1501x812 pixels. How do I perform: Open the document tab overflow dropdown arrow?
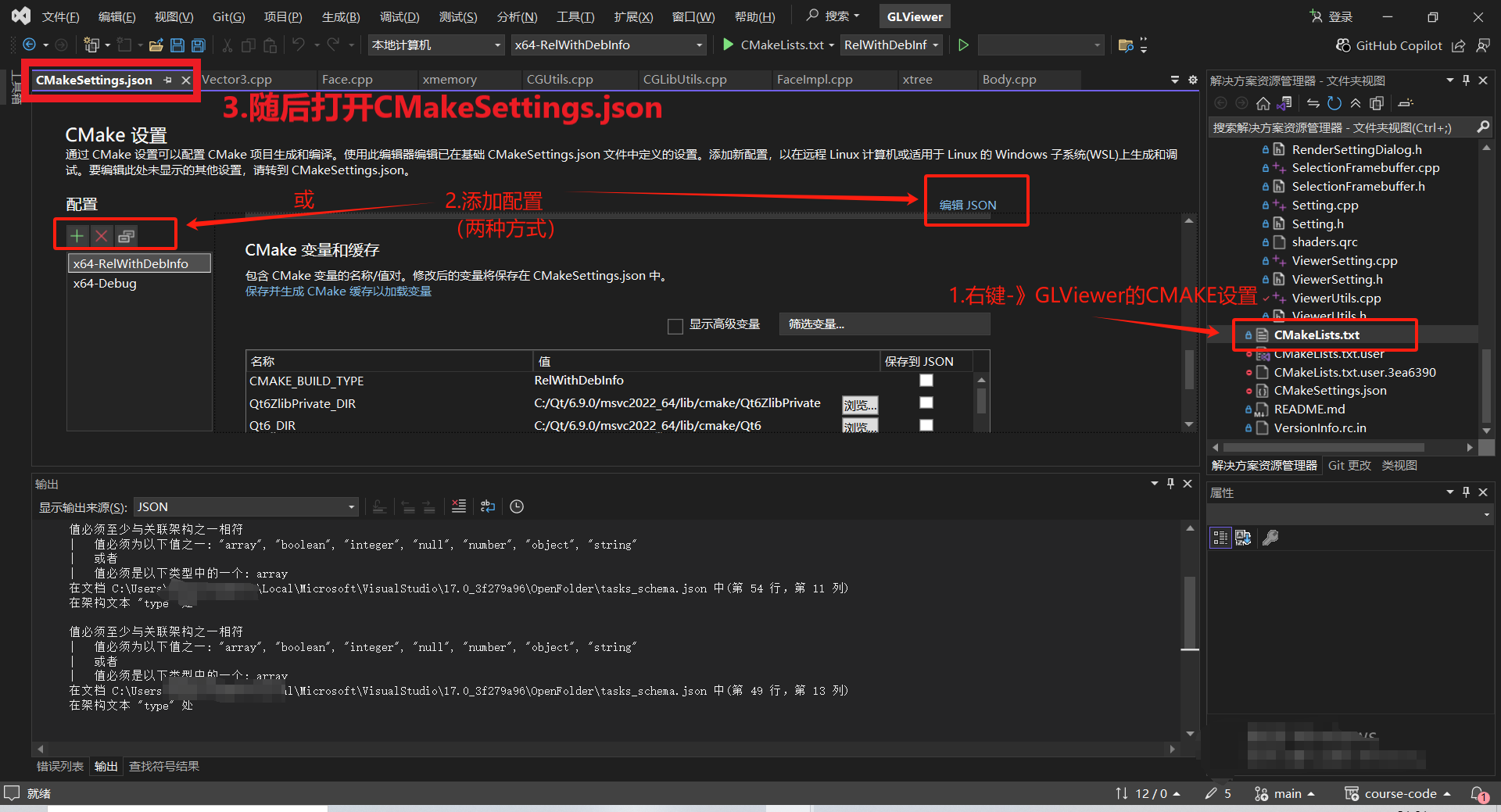(x=1174, y=80)
